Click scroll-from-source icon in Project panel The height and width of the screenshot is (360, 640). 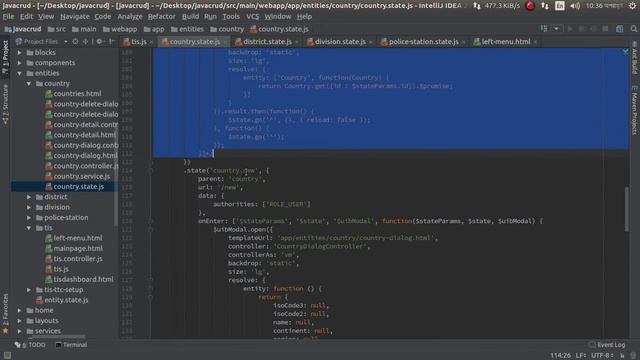coord(76,42)
